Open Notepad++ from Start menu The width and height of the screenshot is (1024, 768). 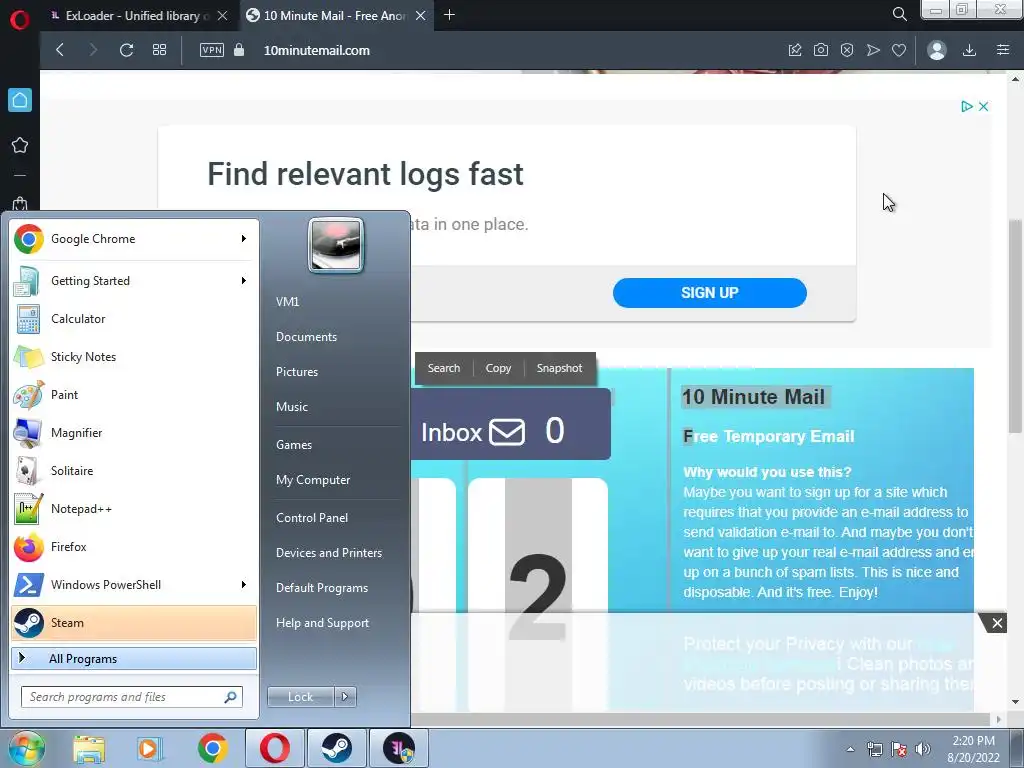[x=134, y=509]
